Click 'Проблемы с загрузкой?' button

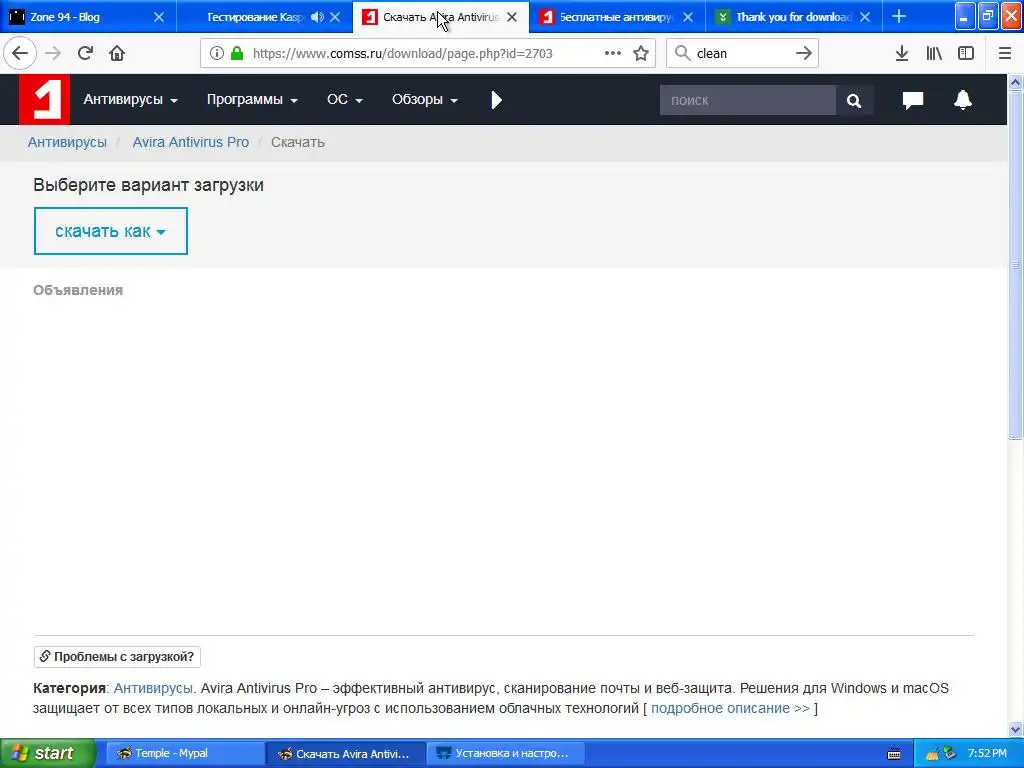click(117, 657)
